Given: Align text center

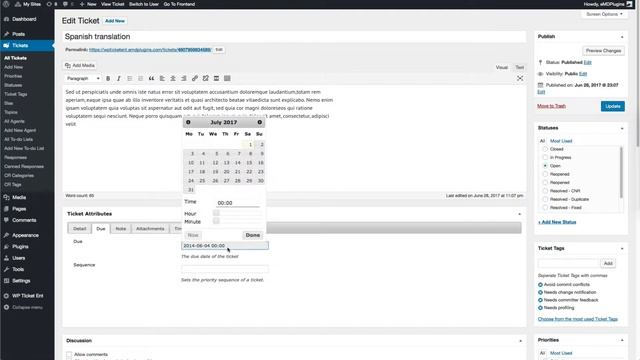Looking at the screenshot, I should [173, 78].
